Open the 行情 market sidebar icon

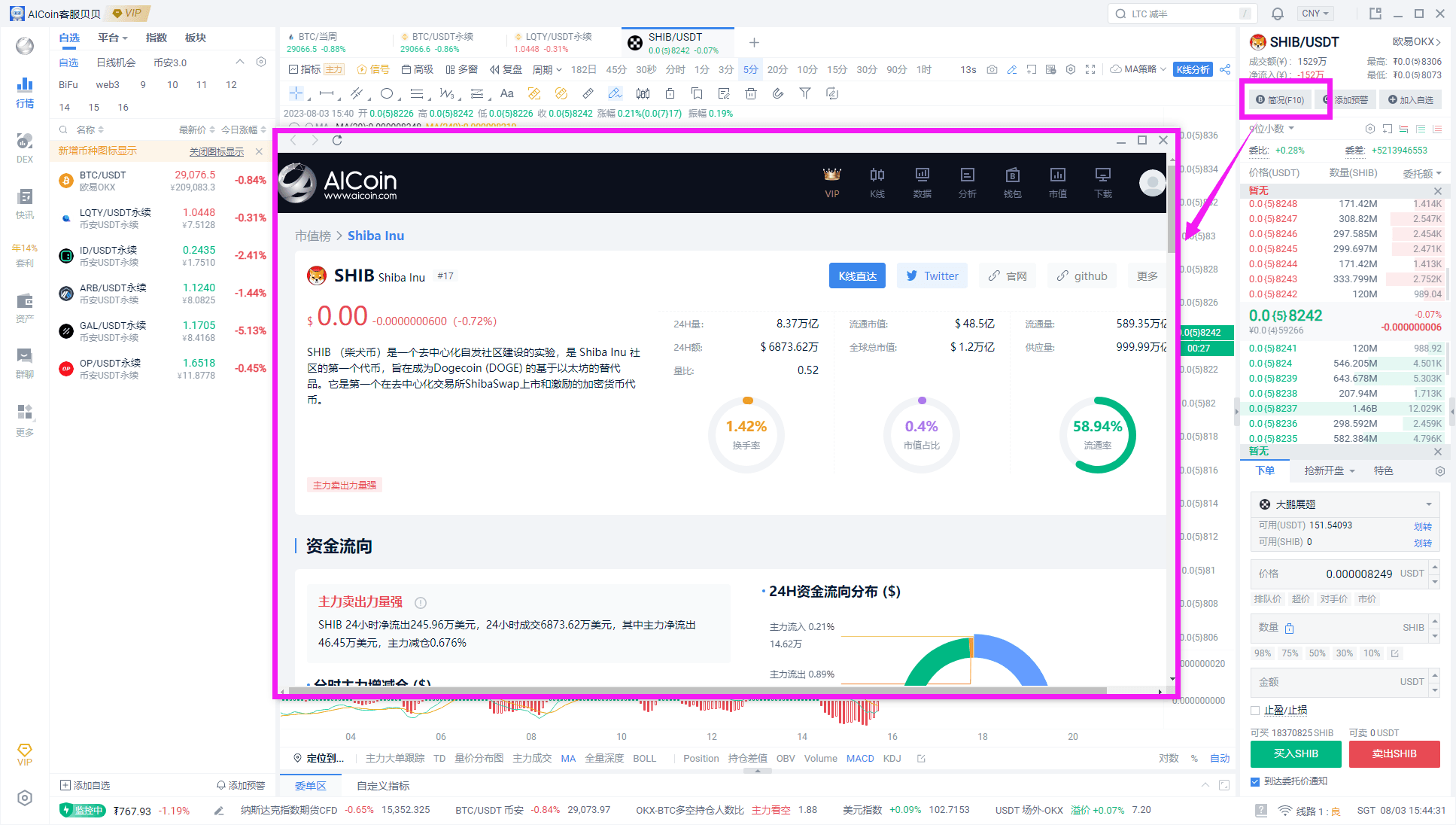[x=25, y=93]
